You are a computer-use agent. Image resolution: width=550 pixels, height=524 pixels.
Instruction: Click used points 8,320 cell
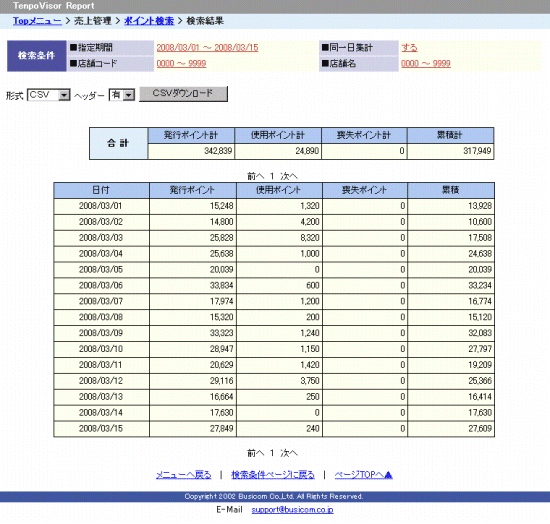(x=279, y=238)
